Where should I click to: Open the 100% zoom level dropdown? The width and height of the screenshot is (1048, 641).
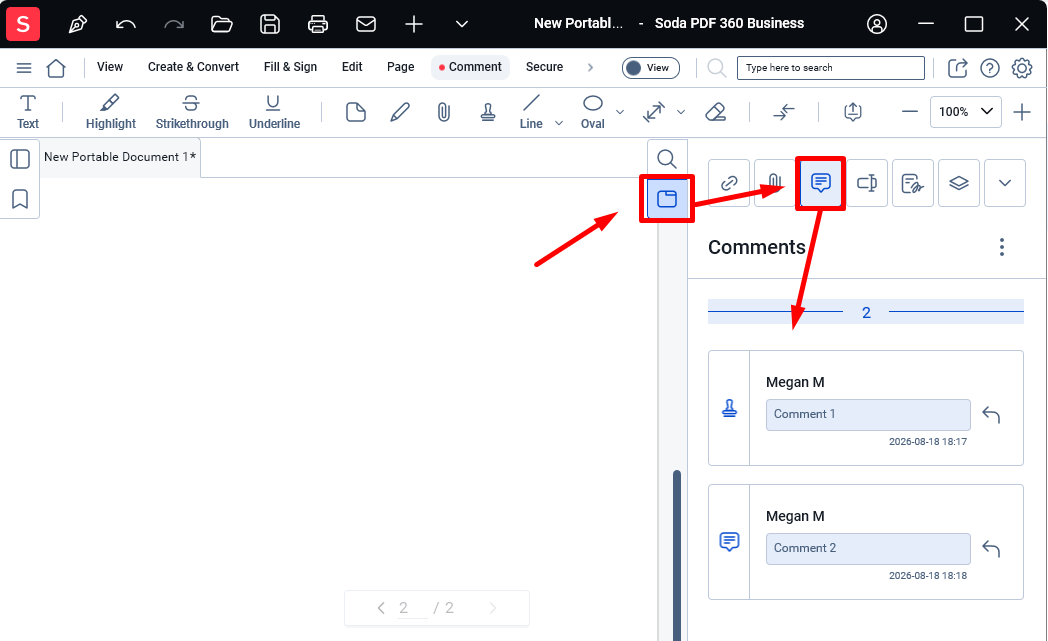coord(965,112)
